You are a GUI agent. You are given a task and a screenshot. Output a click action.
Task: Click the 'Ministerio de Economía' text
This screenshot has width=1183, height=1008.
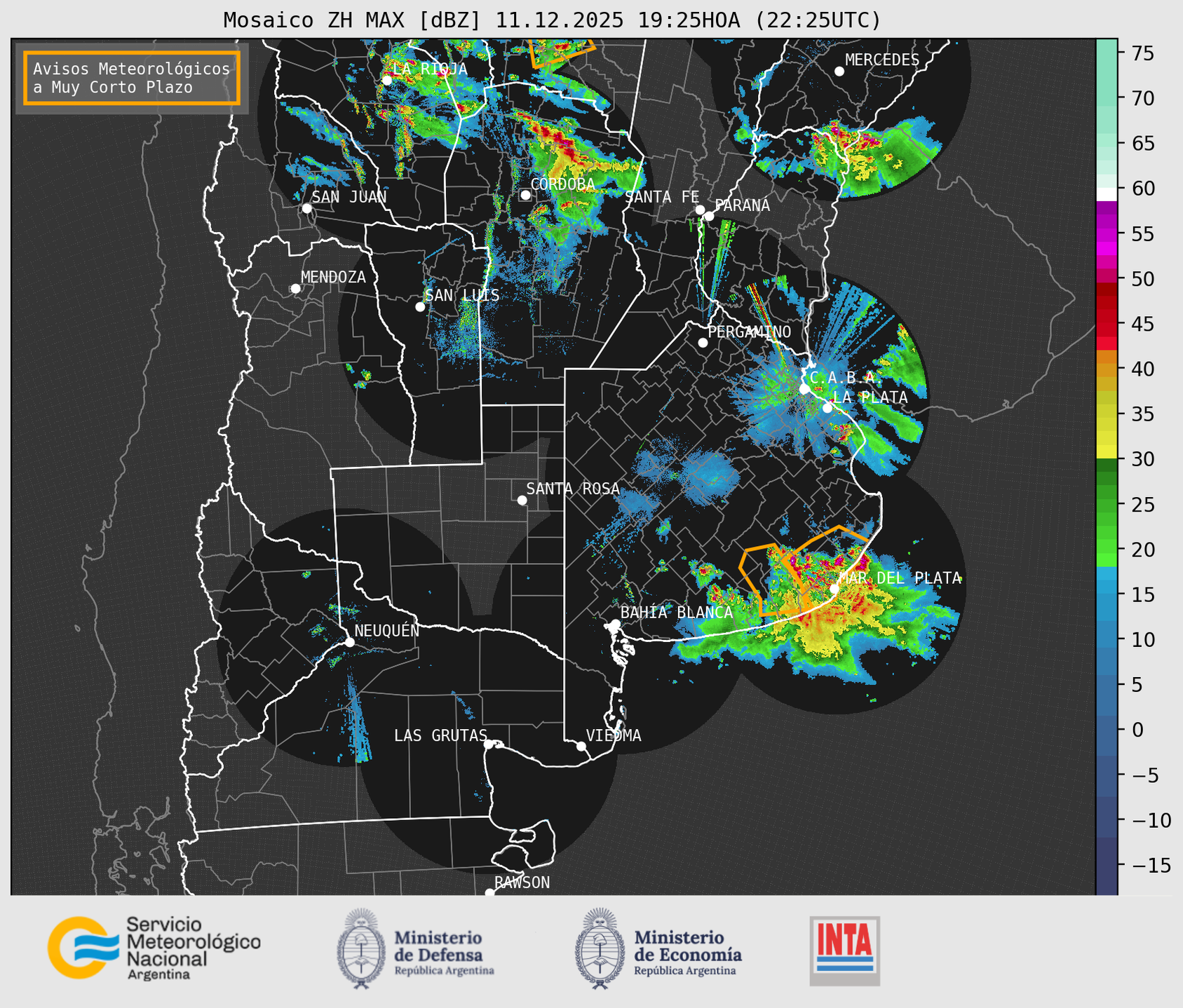click(x=688, y=946)
